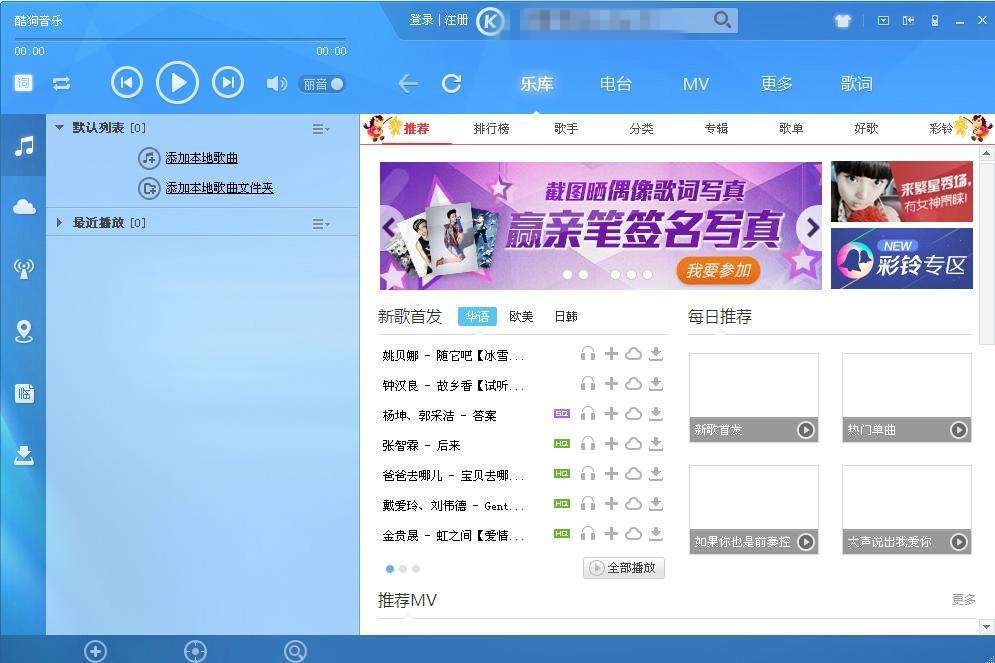Open the 彩铃专区 promo thumbnail
The image size is (995, 663).
pyautogui.click(x=902, y=259)
